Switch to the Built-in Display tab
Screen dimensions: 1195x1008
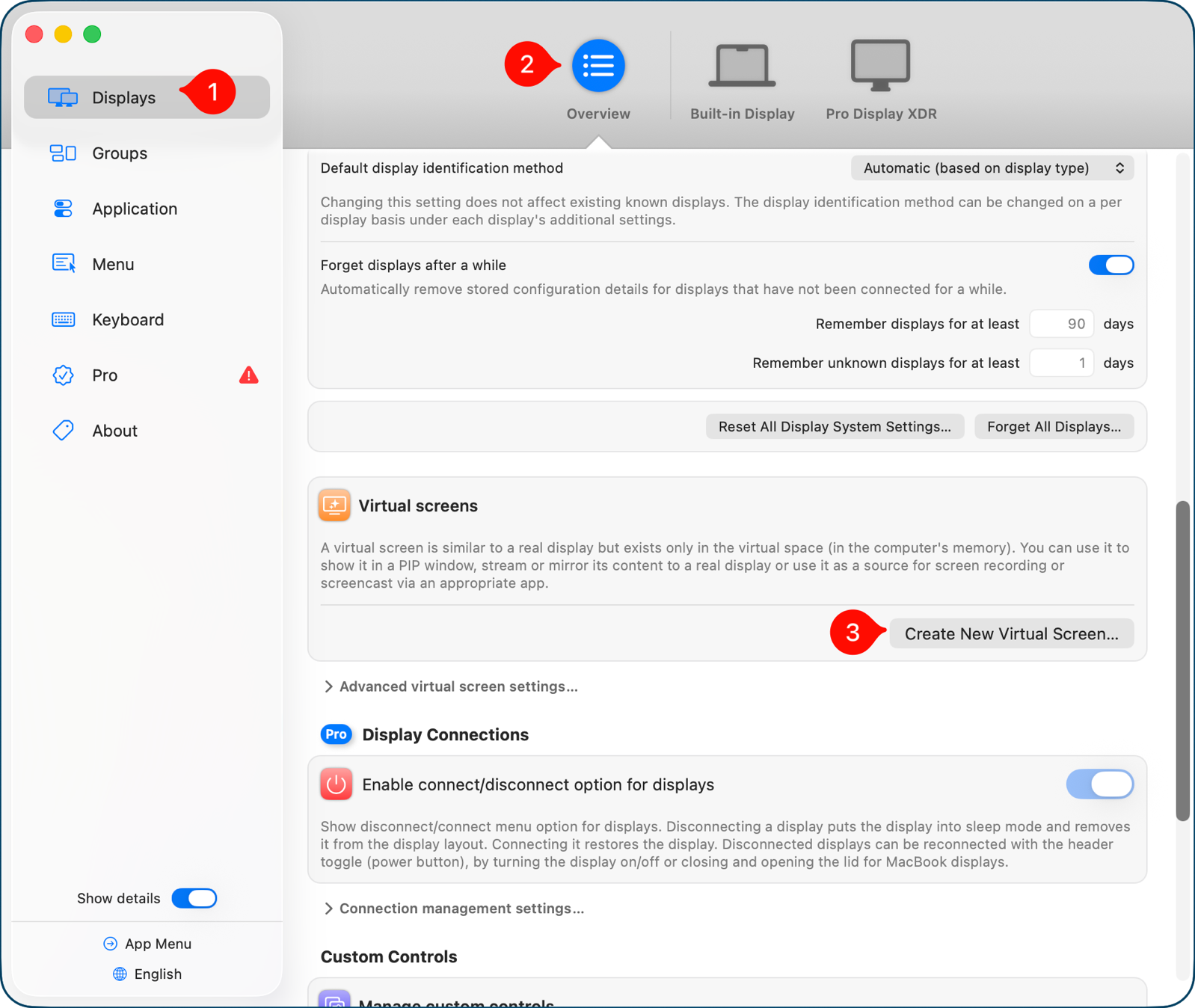point(742,80)
